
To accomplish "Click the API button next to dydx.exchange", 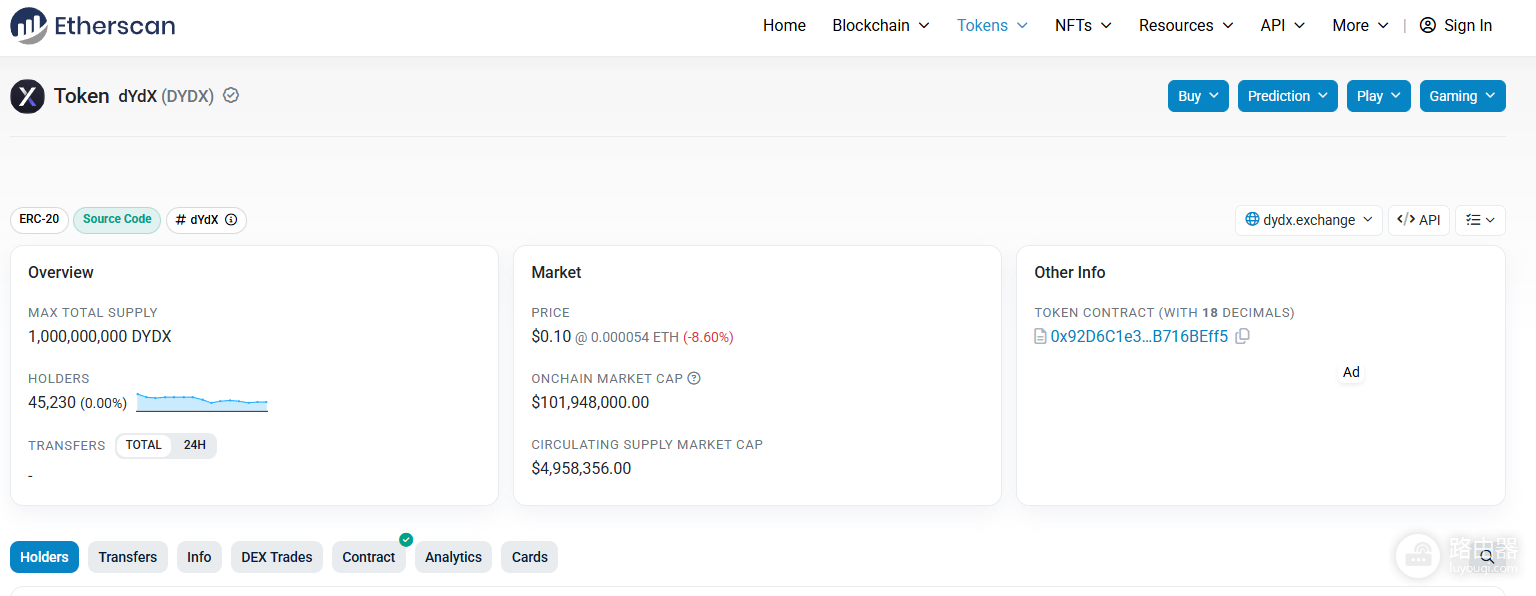I will click(x=1418, y=220).
